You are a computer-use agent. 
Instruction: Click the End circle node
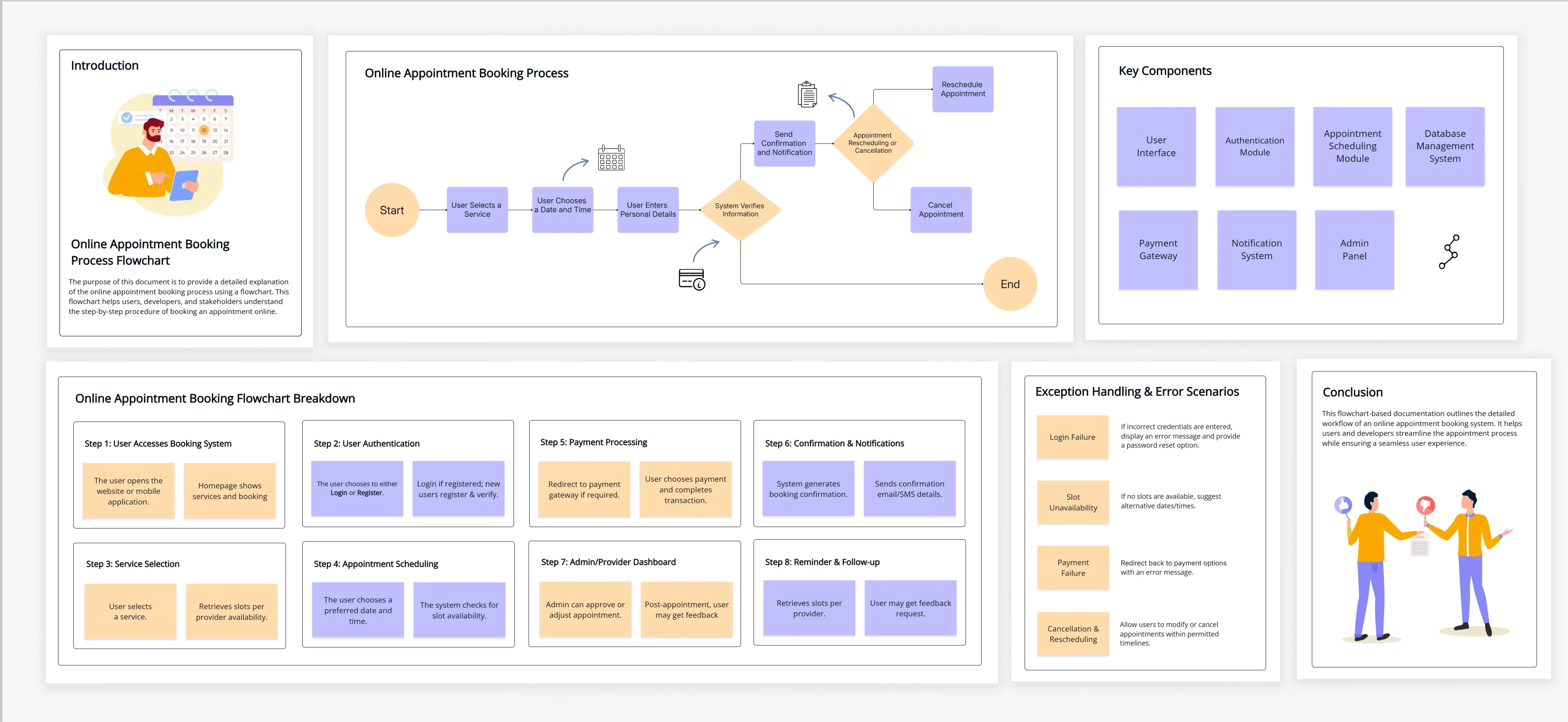1009,284
